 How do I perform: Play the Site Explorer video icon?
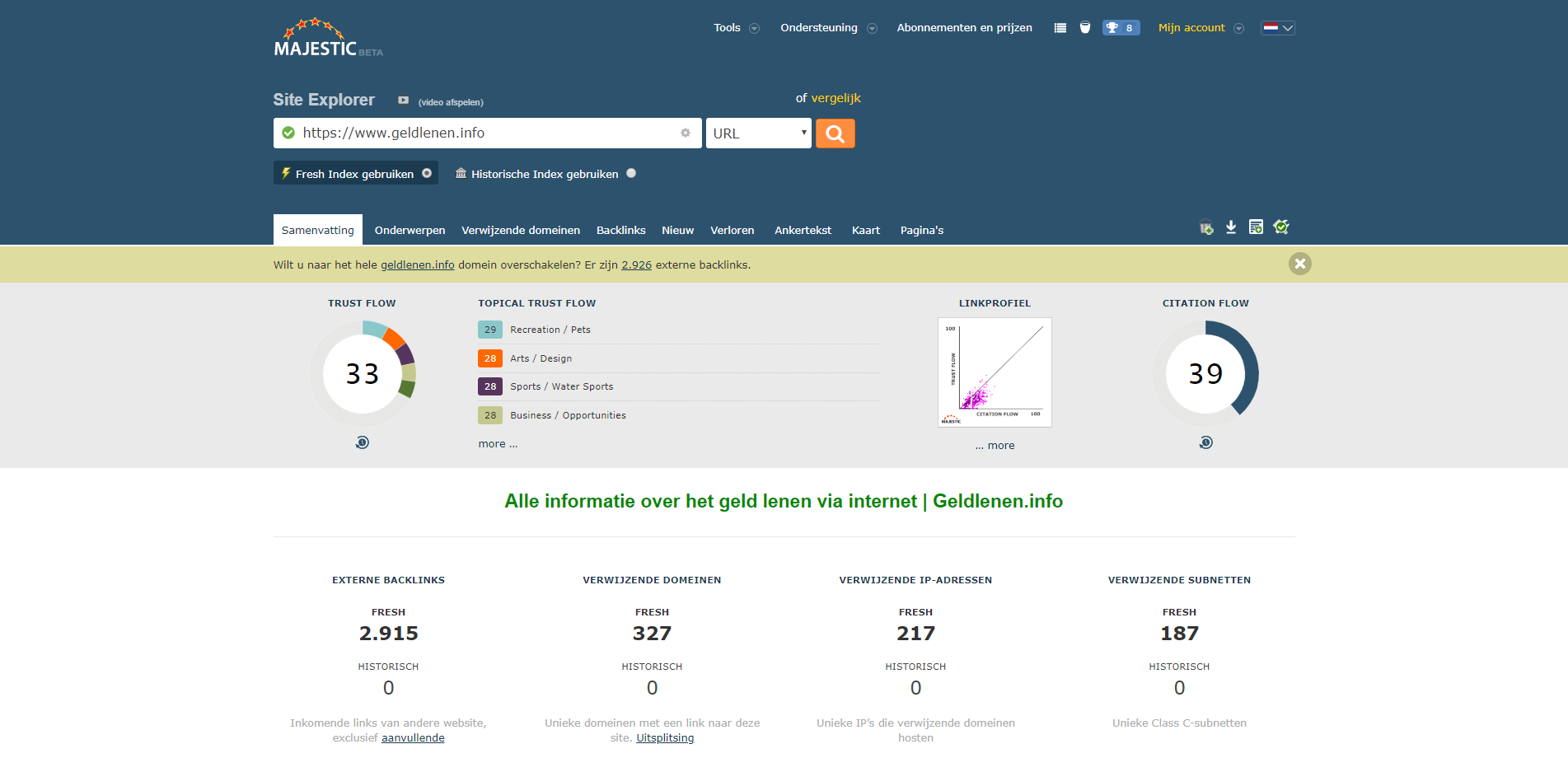coord(403,101)
